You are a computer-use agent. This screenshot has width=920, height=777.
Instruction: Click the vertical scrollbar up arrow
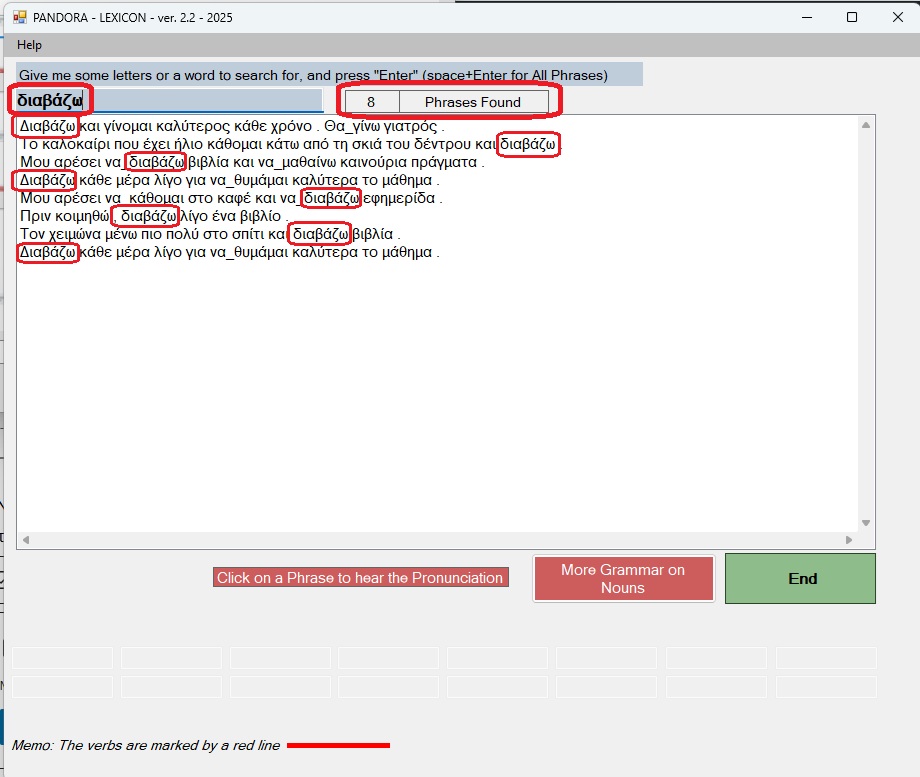point(867,124)
